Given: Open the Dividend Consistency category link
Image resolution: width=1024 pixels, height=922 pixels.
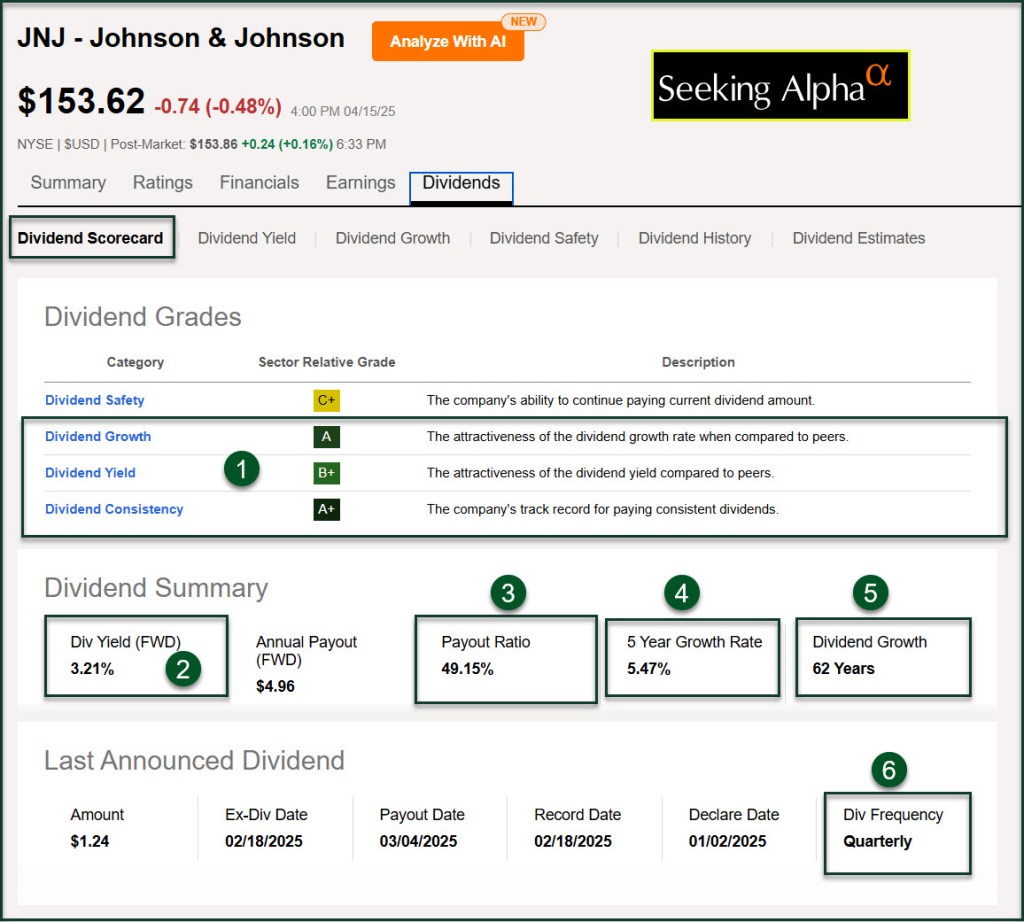Looking at the screenshot, I should pos(114,509).
